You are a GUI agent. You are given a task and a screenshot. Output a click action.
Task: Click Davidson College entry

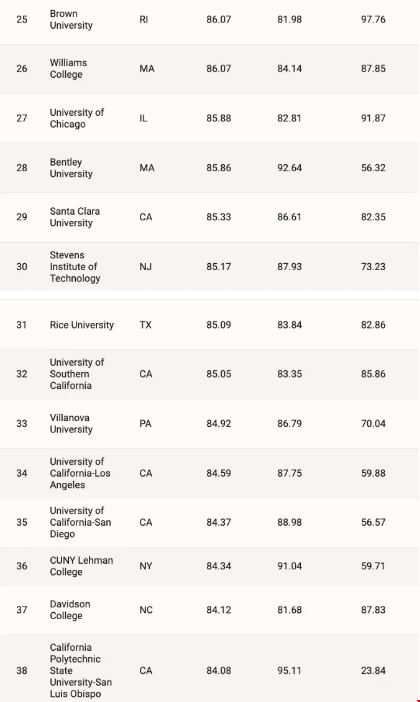[x=70, y=610]
